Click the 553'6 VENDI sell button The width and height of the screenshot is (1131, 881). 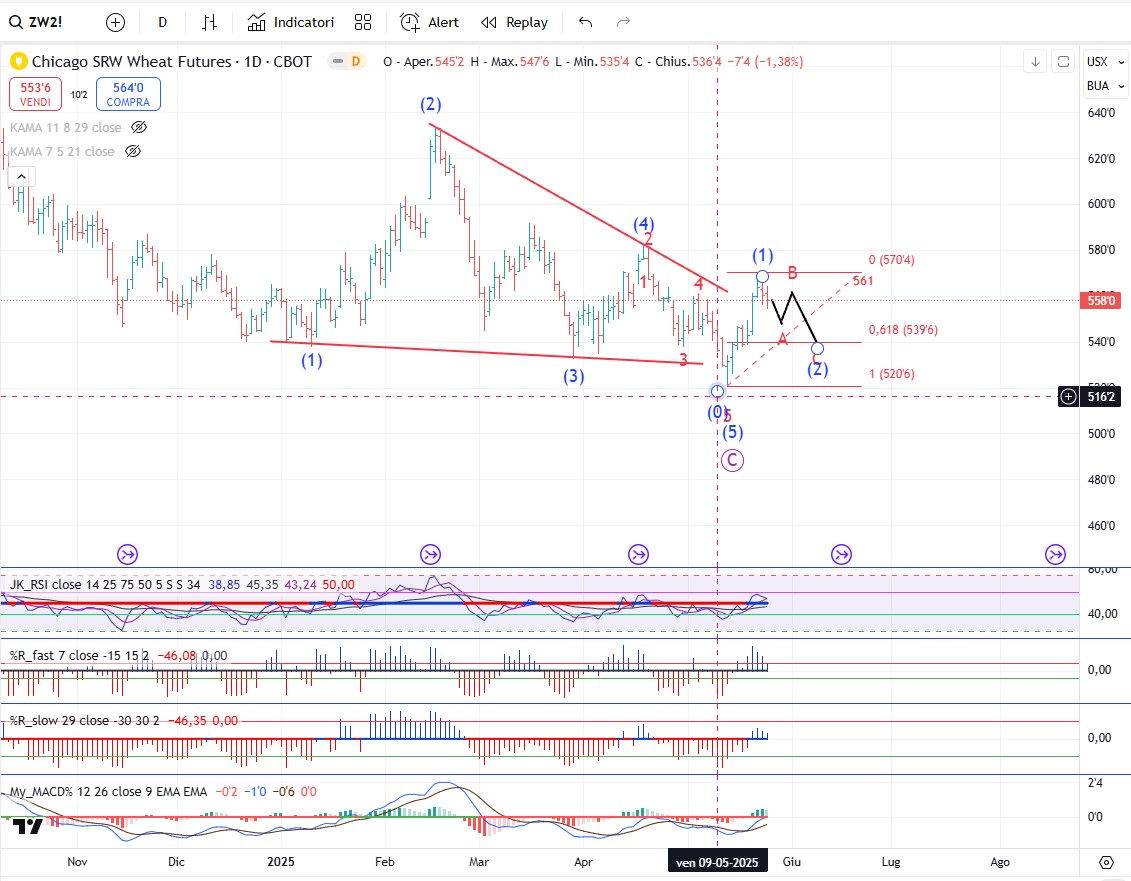point(35,95)
